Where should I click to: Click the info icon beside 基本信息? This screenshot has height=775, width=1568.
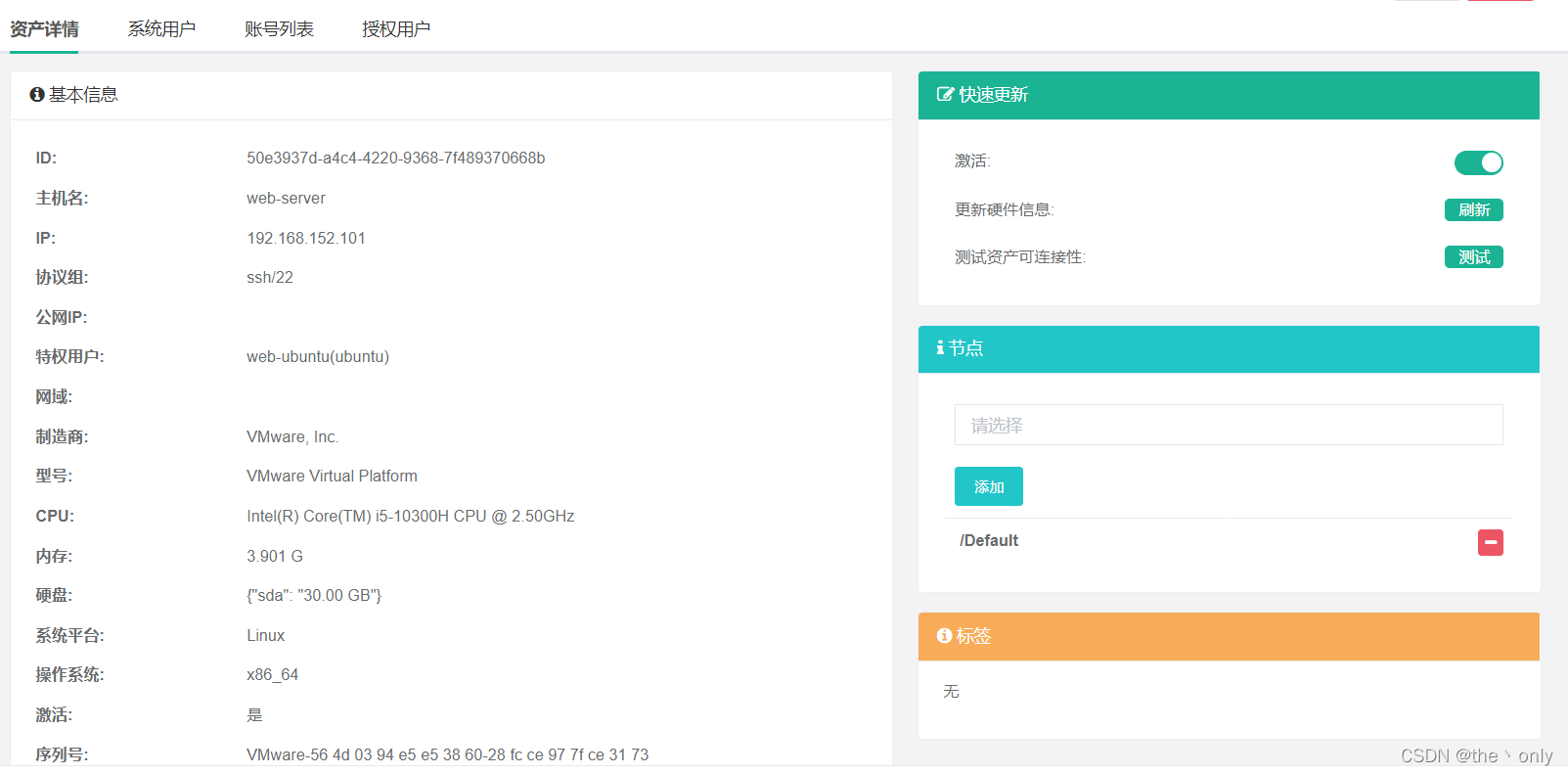coord(37,95)
